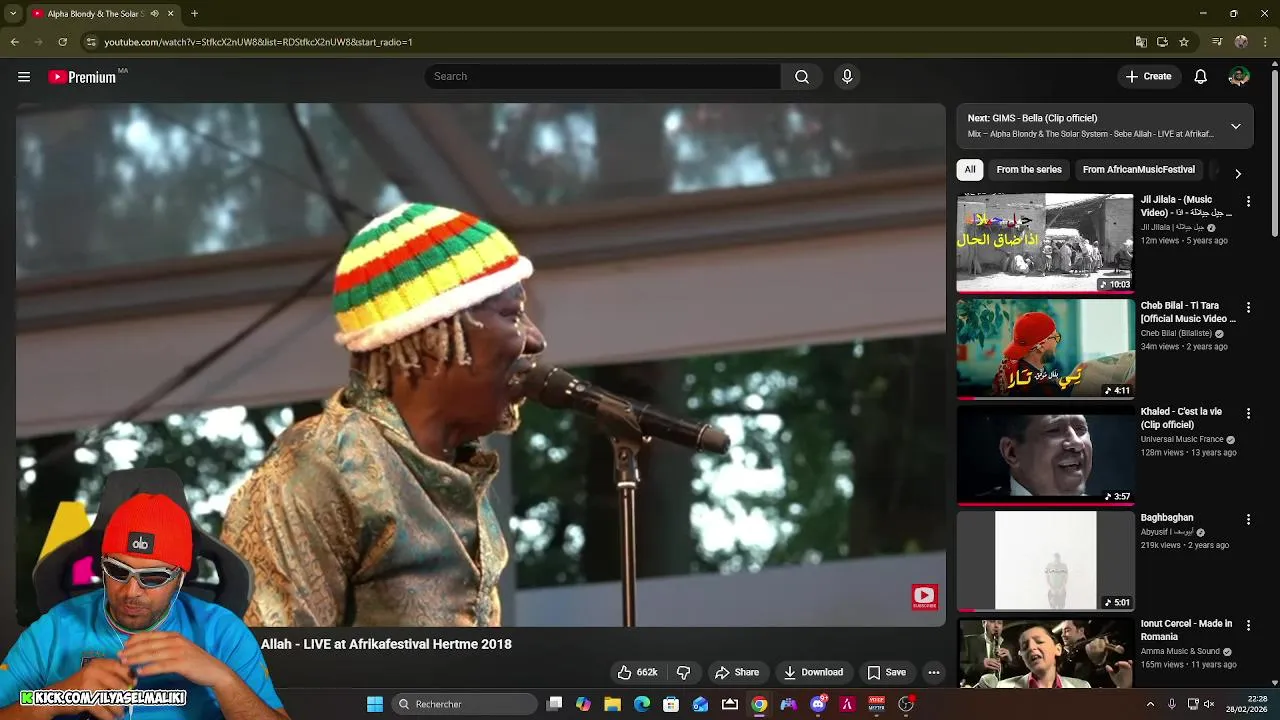The width and height of the screenshot is (1280, 720).
Task: Click the Next: GIMS - Bella title
Action: click(x=1032, y=118)
